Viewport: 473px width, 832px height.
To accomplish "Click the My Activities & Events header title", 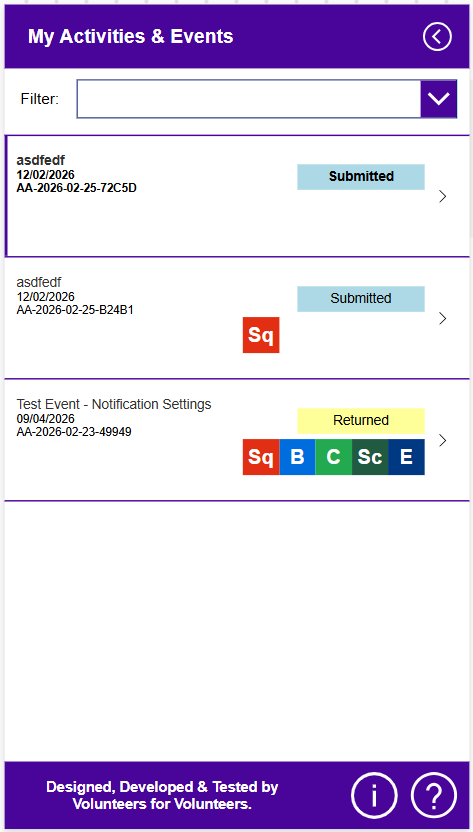I will (131, 37).
